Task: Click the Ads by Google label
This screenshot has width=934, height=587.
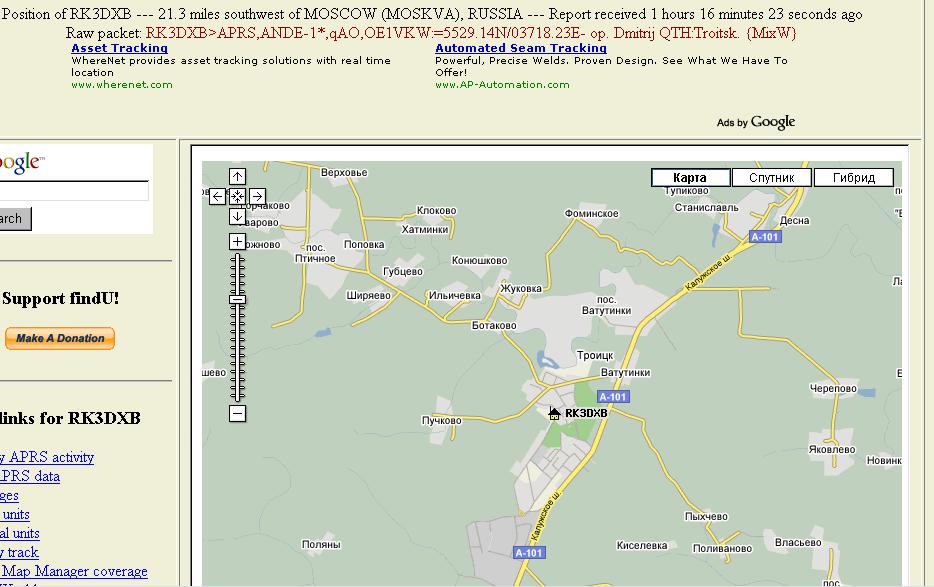Action: click(x=756, y=122)
